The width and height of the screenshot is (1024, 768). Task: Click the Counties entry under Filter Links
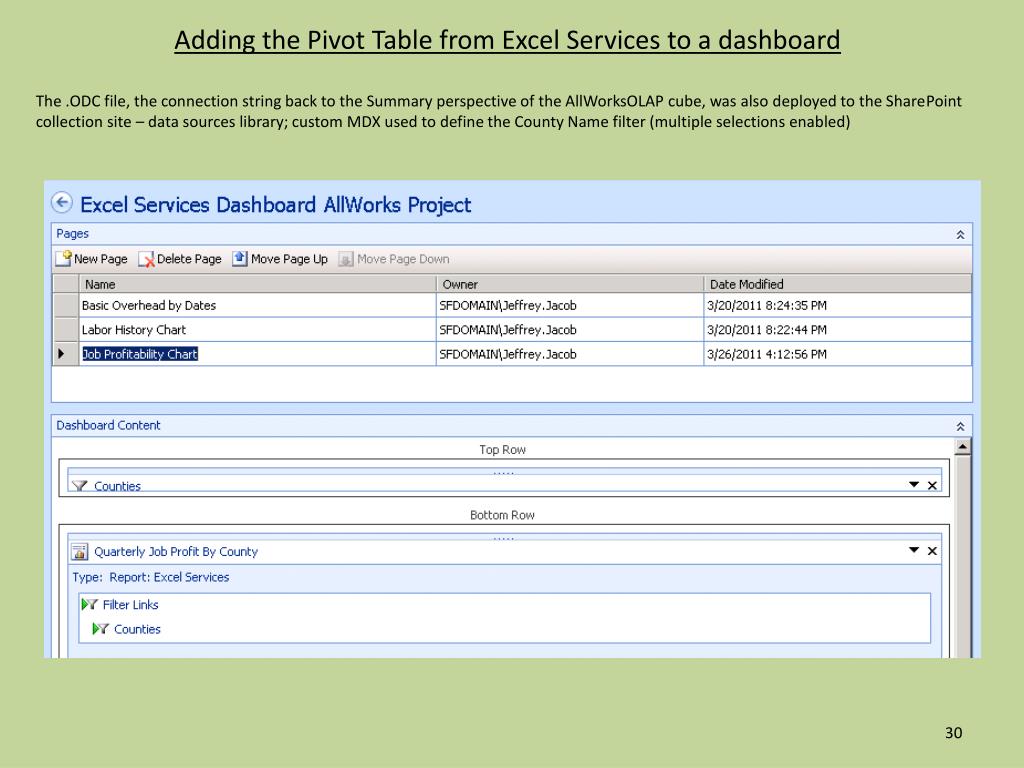(137, 629)
